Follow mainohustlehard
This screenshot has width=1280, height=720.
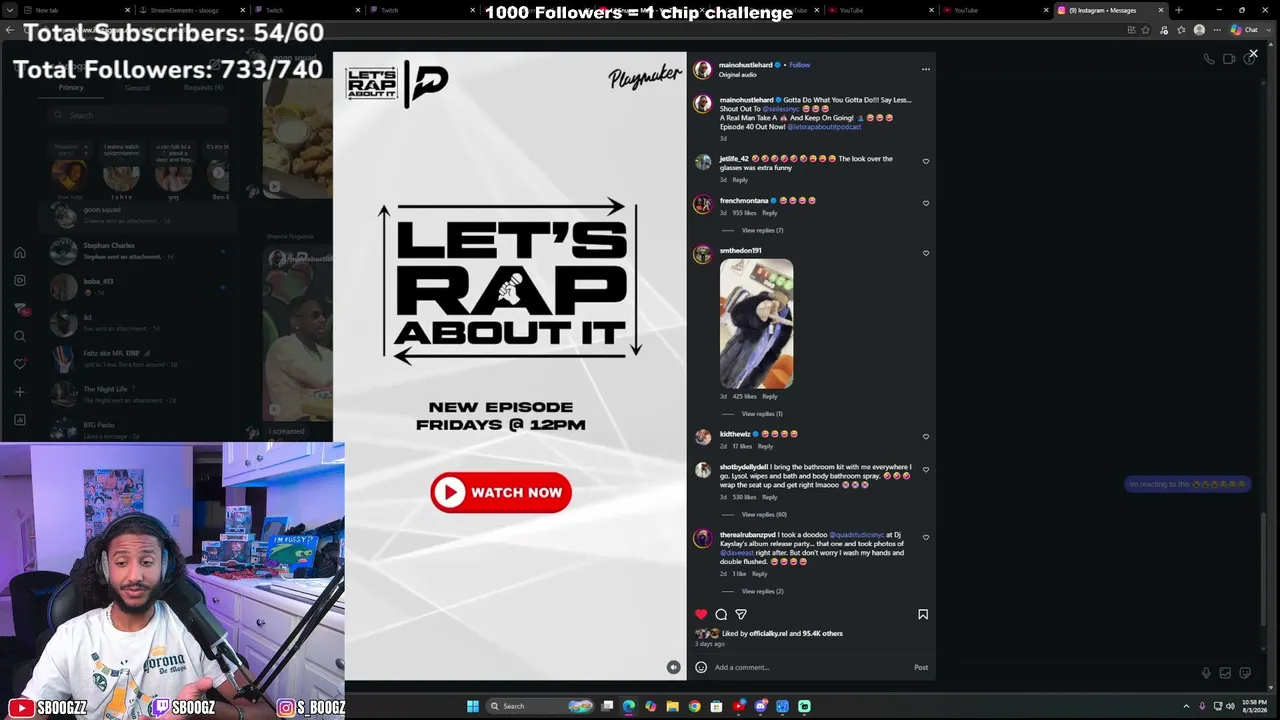coord(800,65)
